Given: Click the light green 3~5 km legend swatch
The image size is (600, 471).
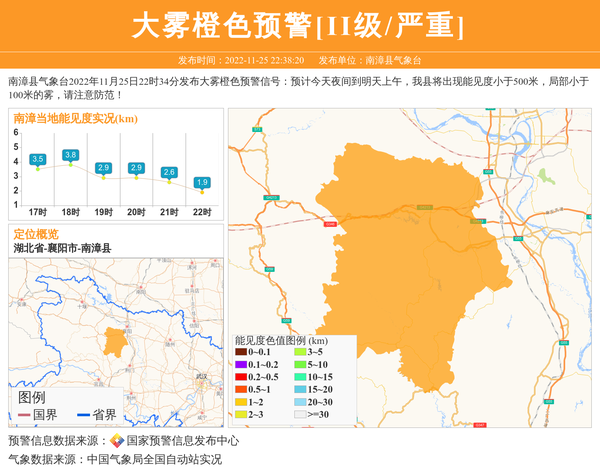Looking at the screenshot, I should point(300,352).
